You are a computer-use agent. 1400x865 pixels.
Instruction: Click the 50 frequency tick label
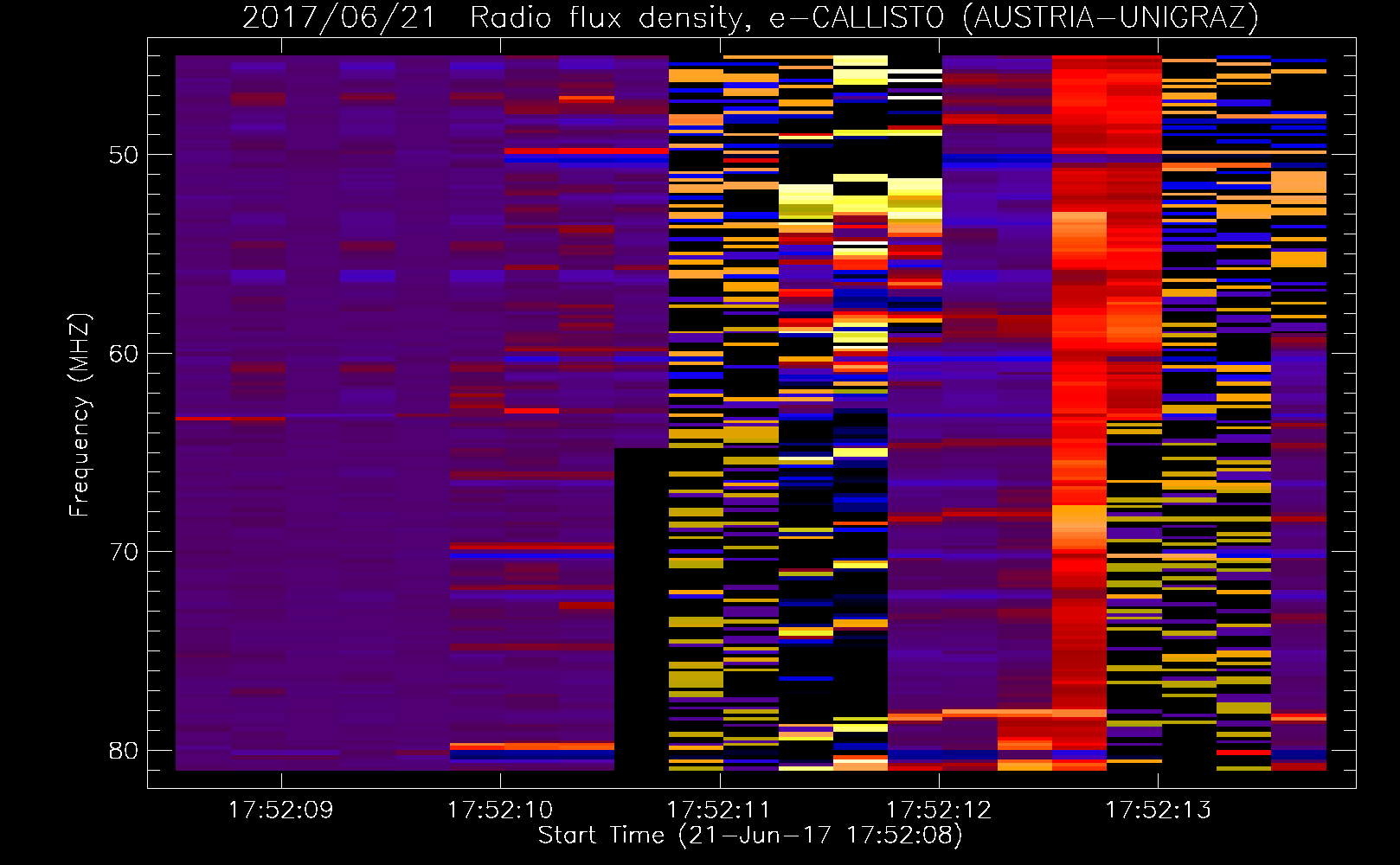(124, 156)
